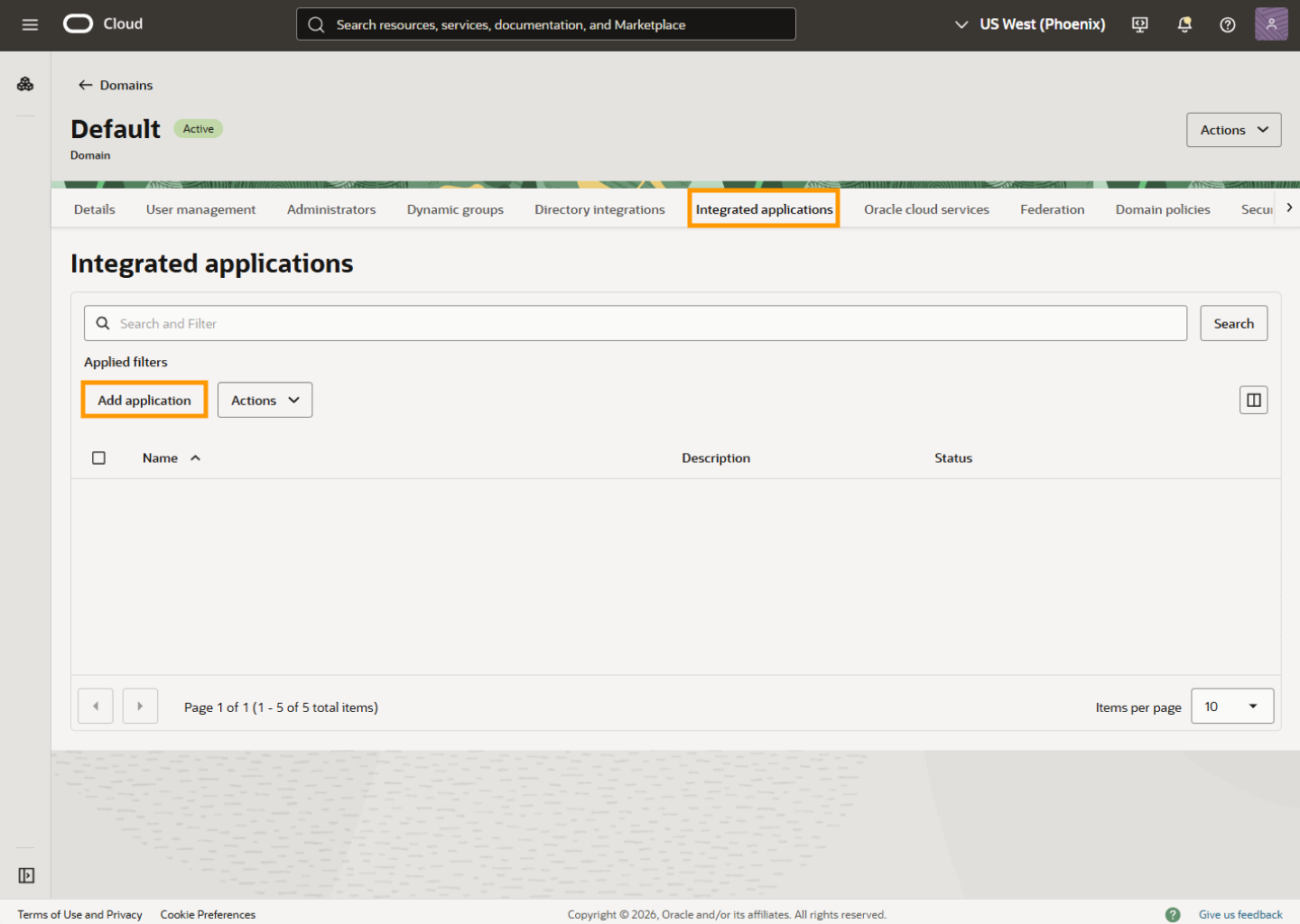Expand the domain Actions dropdown
Screen dimensions: 1300x924
coord(1234,130)
